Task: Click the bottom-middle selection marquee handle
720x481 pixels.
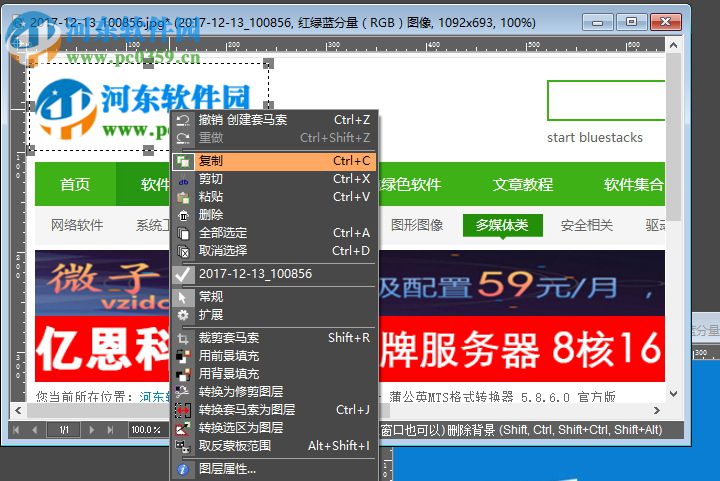Action: (x=148, y=150)
